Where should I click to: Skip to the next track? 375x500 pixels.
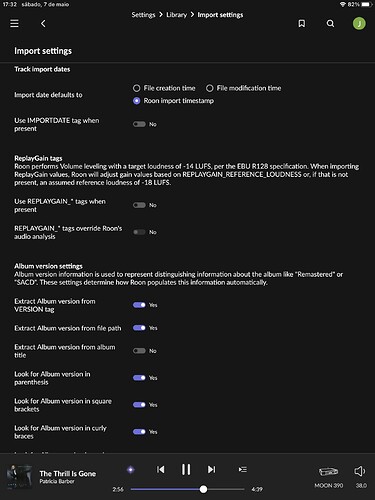211,469
